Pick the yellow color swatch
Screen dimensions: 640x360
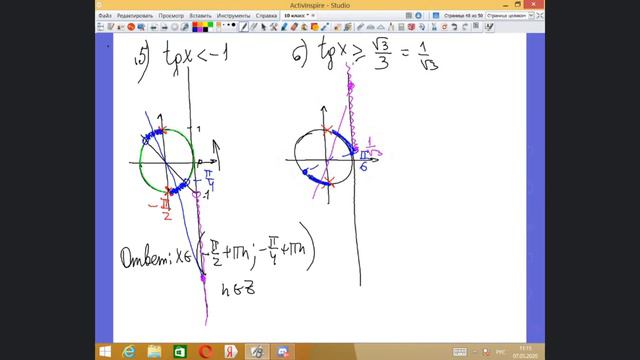point(205,24)
